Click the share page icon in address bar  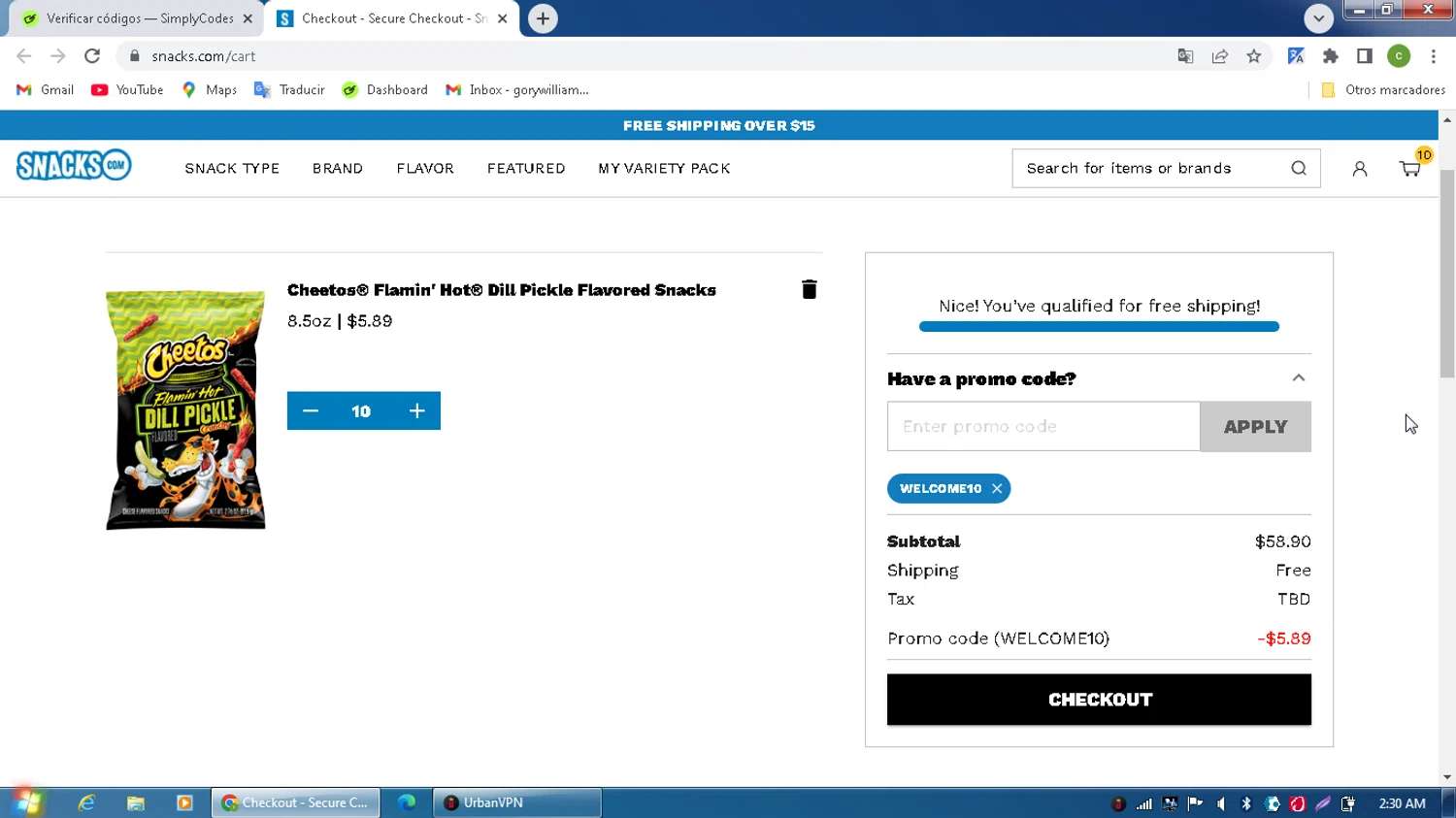[1220, 56]
